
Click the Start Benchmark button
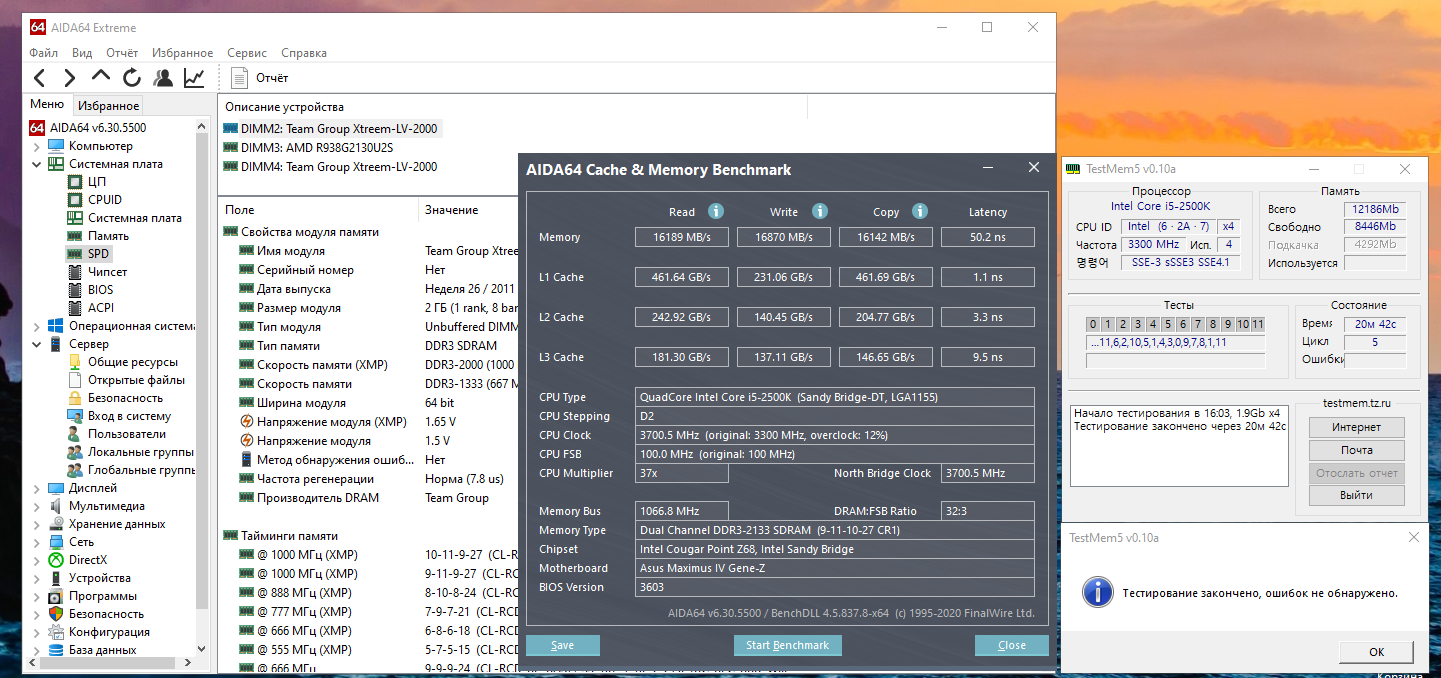[788, 645]
